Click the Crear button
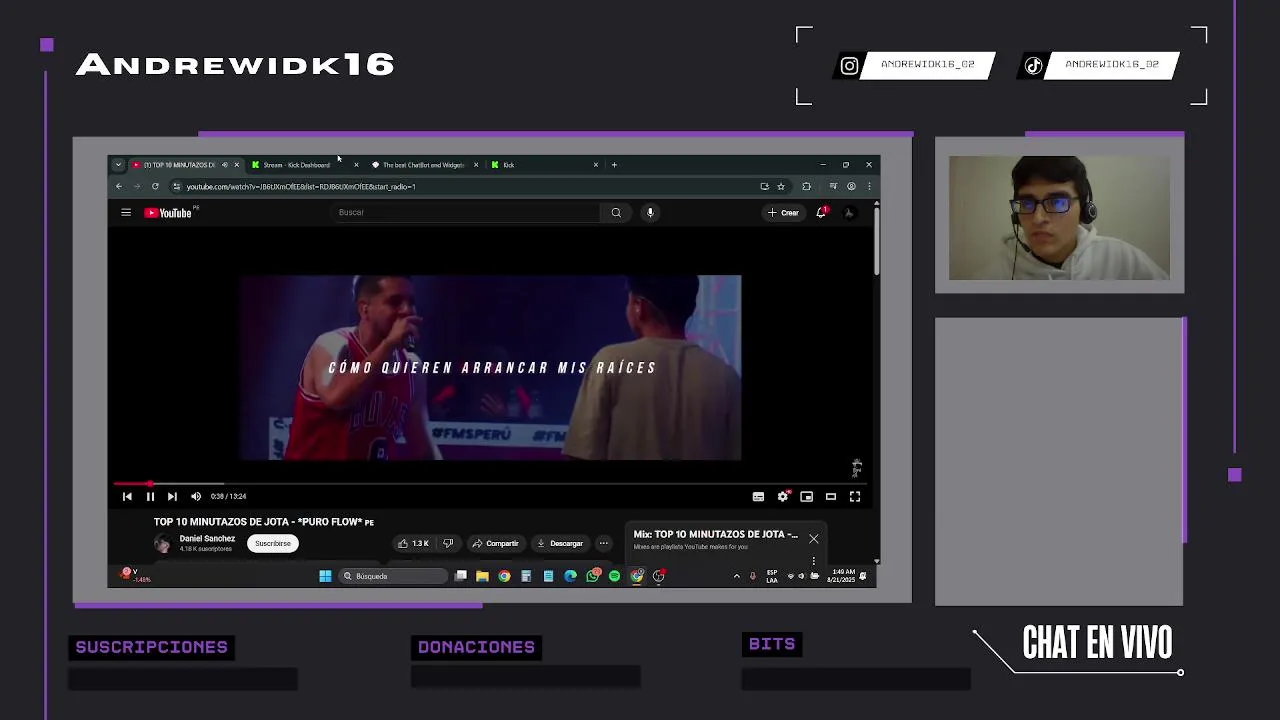This screenshot has height=720, width=1280. click(783, 212)
